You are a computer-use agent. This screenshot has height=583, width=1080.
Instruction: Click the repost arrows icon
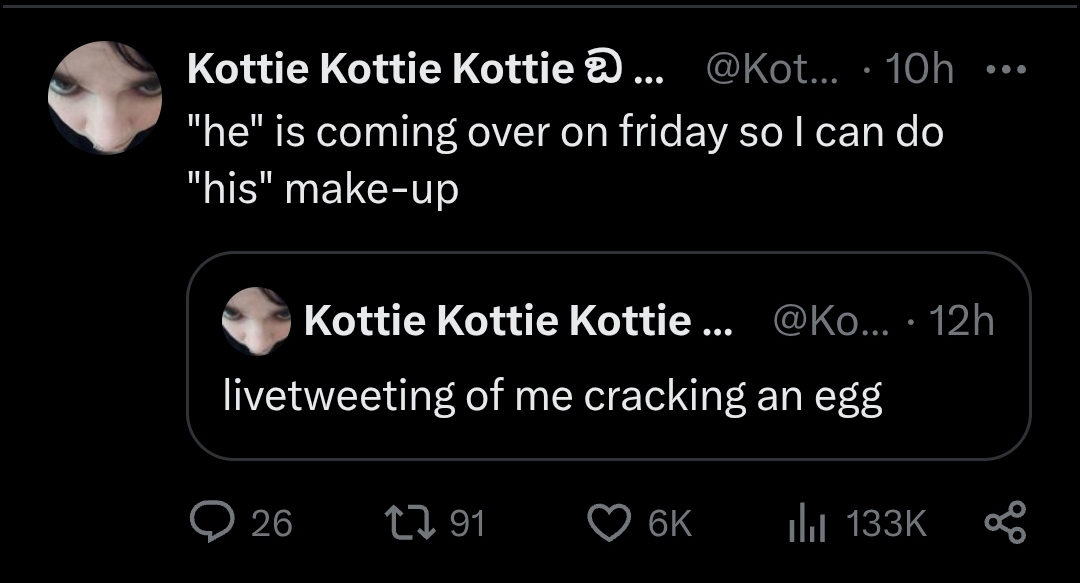tap(406, 522)
